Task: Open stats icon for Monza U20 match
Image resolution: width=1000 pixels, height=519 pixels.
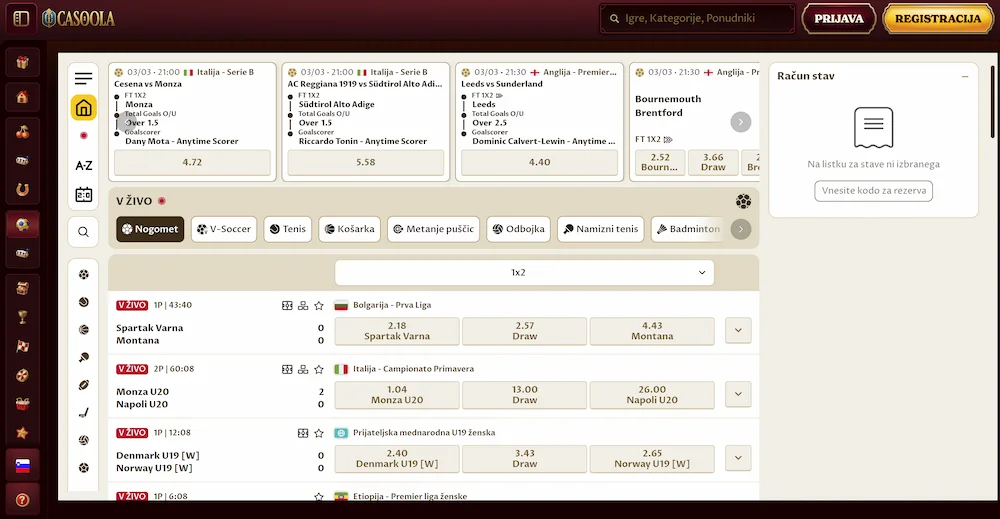Action: pos(303,369)
